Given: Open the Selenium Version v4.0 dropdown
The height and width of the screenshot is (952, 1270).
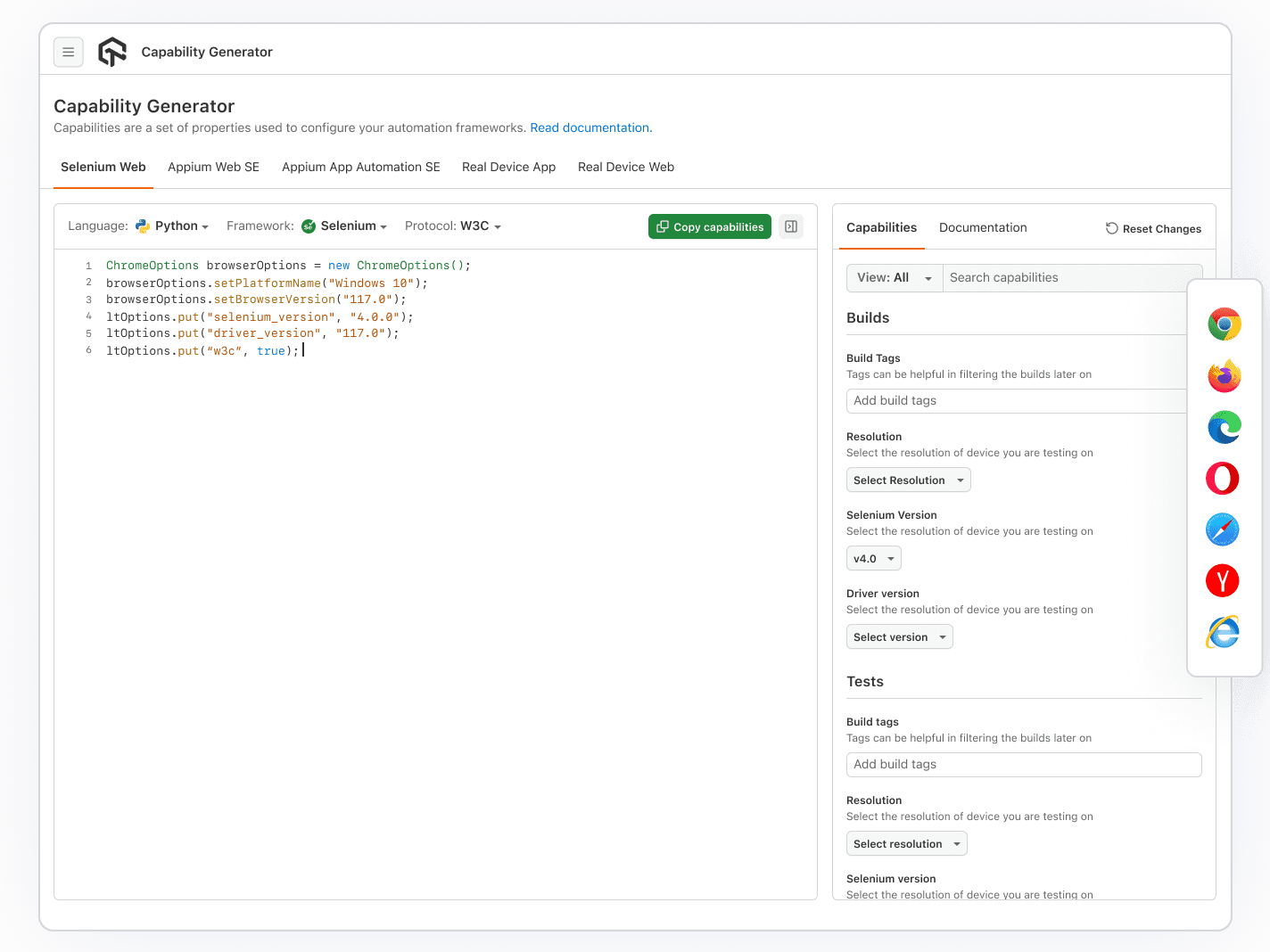Looking at the screenshot, I should pyautogui.click(x=873, y=558).
